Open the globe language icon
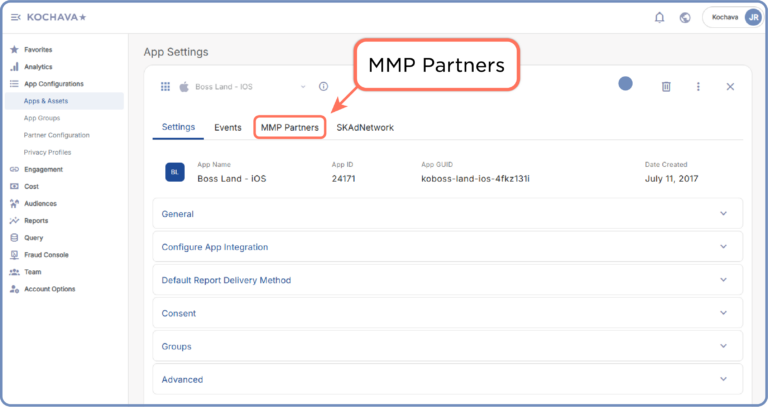 coord(685,17)
